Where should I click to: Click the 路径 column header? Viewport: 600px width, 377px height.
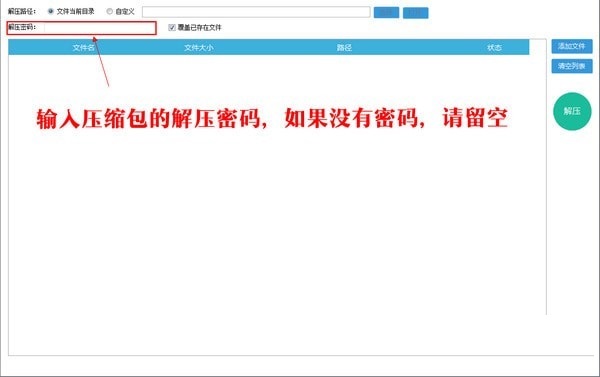pyautogui.click(x=344, y=47)
